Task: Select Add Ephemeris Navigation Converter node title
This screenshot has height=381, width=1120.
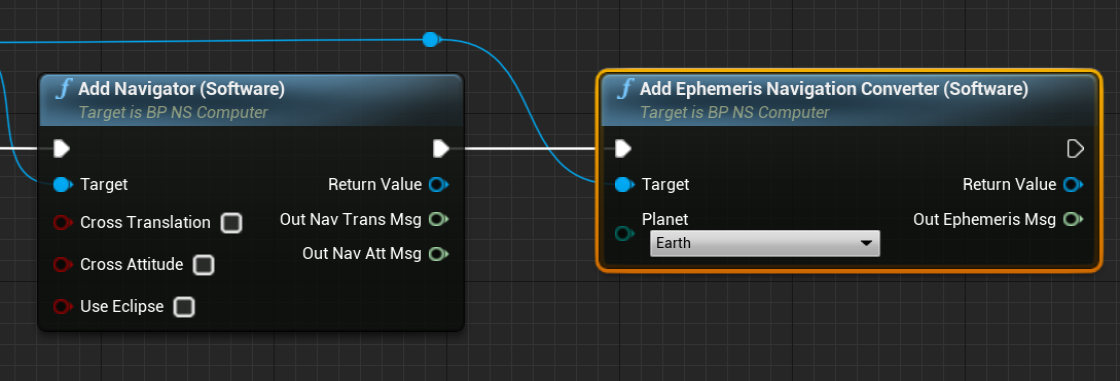Action: [834, 89]
